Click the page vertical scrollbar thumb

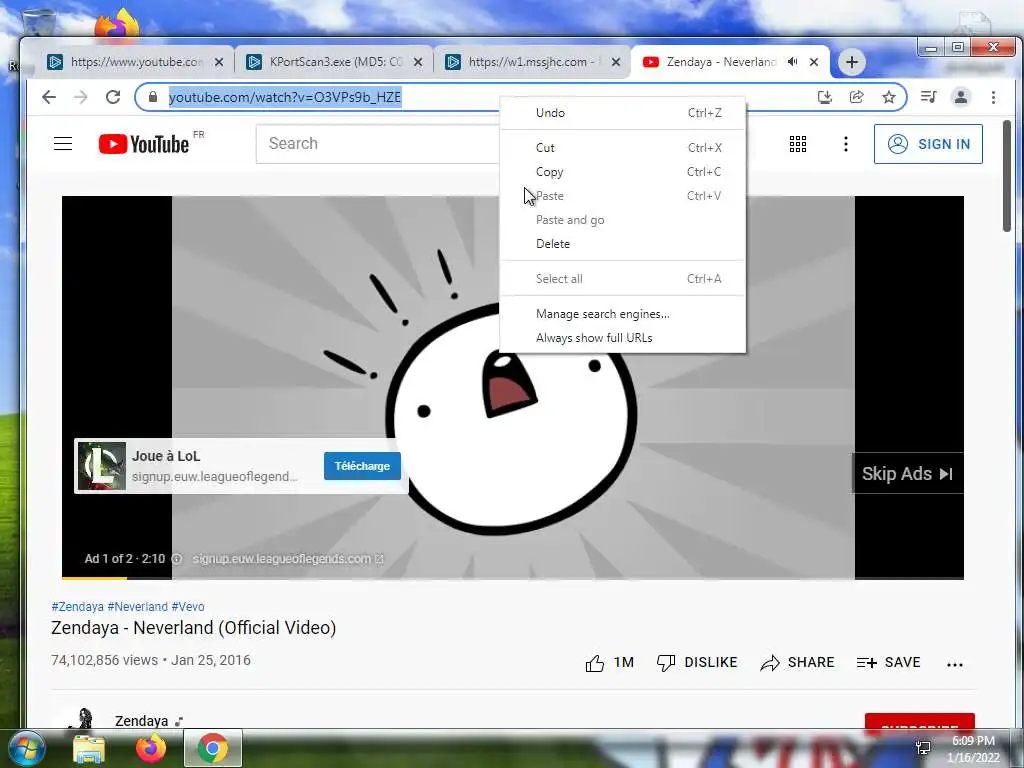click(1006, 175)
